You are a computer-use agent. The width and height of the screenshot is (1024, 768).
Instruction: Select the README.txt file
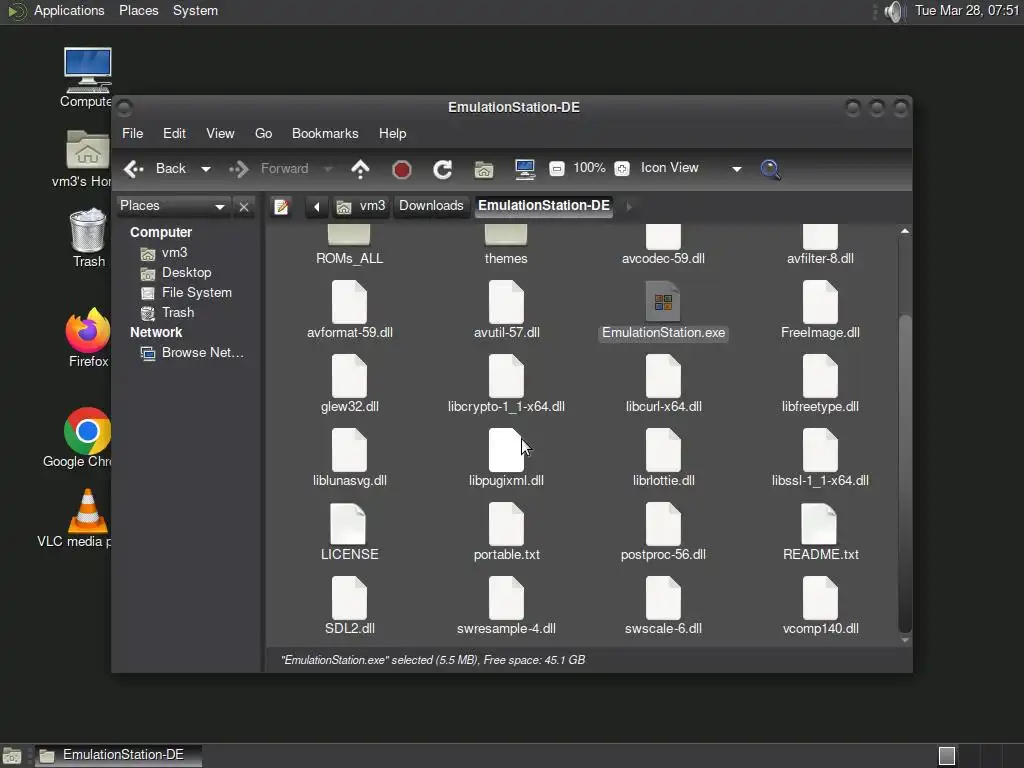(x=820, y=532)
